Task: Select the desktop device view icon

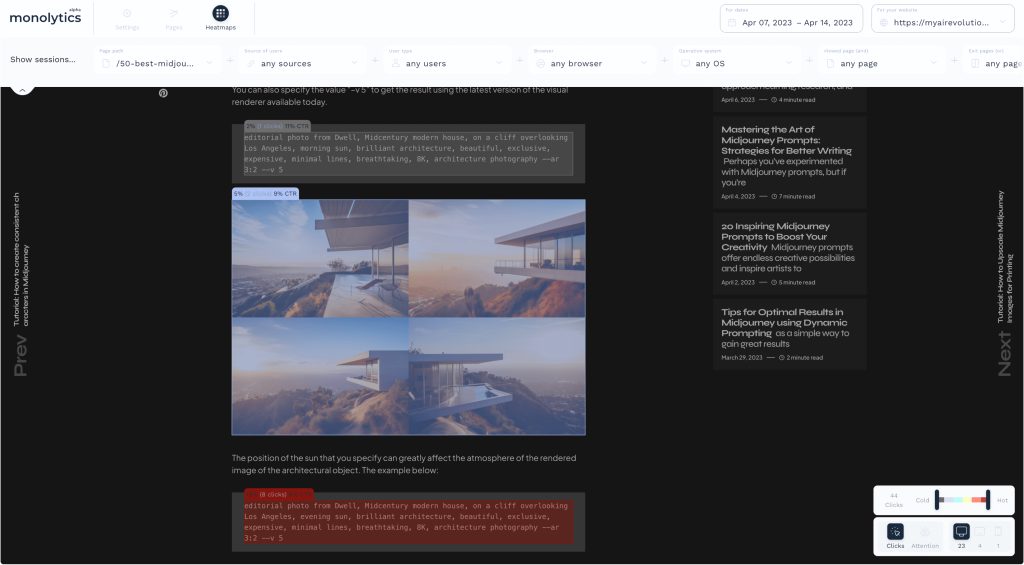Action: coord(961,532)
